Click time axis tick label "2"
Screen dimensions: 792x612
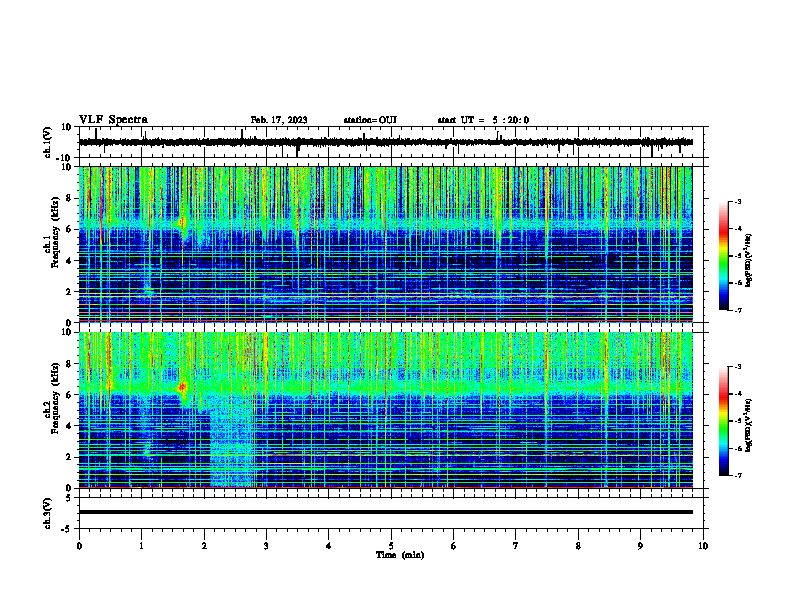204,546
